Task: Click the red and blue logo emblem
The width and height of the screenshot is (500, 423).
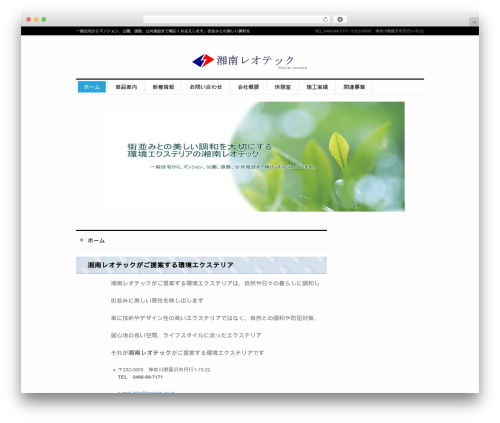Action: tap(203, 60)
